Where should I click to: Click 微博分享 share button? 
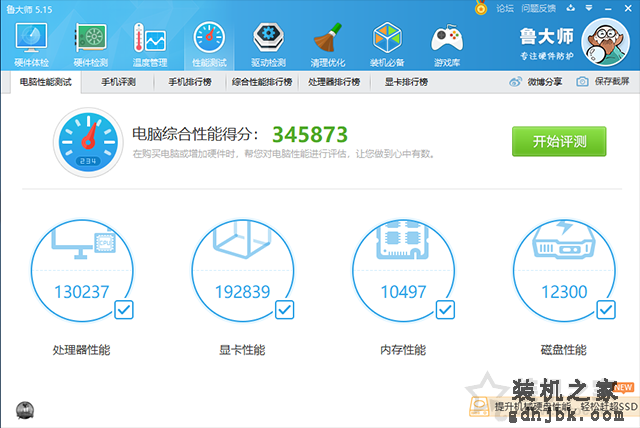pyautogui.click(x=536, y=82)
